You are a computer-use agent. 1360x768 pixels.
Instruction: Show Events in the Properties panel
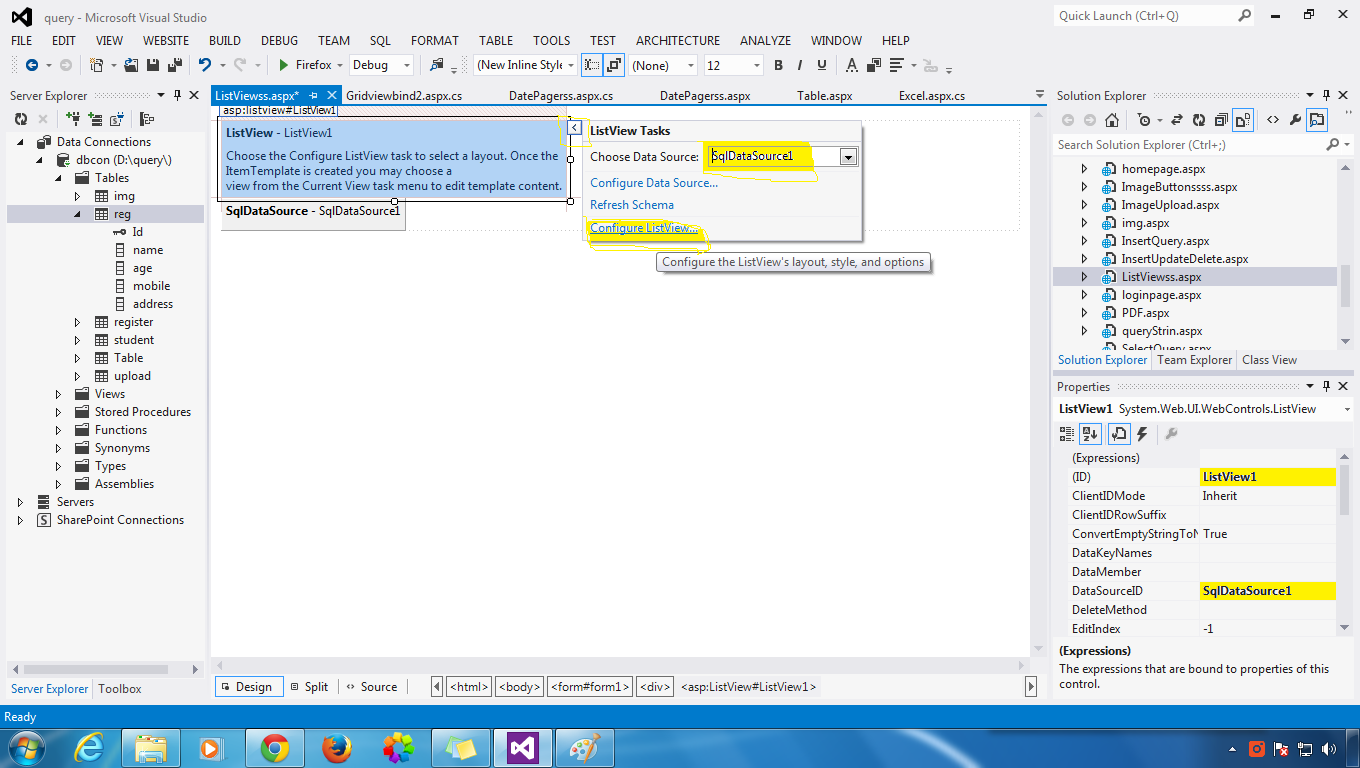(1141, 433)
